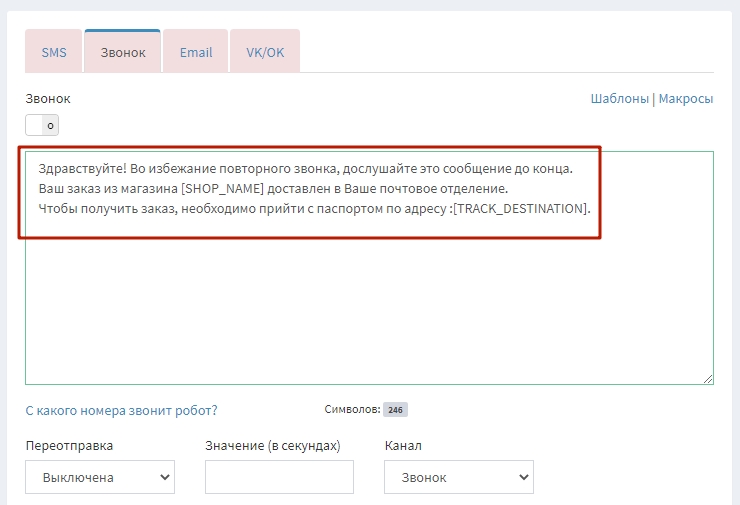The height and width of the screenshot is (505, 740).
Task: Select the Звонок tab
Action: click(123, 52)
